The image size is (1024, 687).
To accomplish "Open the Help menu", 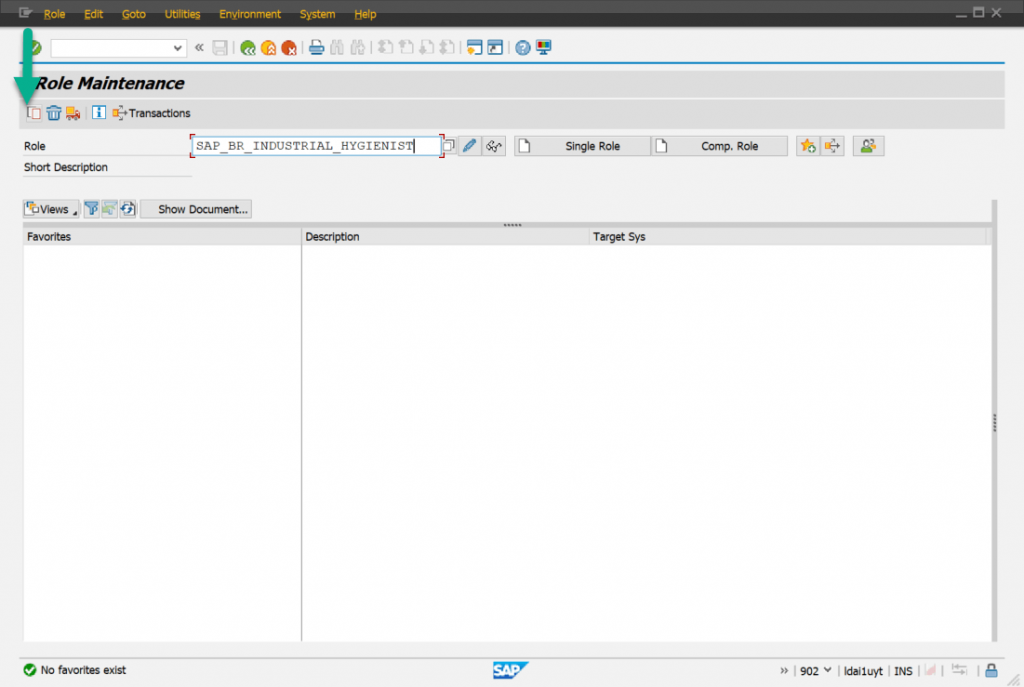I will click(364, 14).
